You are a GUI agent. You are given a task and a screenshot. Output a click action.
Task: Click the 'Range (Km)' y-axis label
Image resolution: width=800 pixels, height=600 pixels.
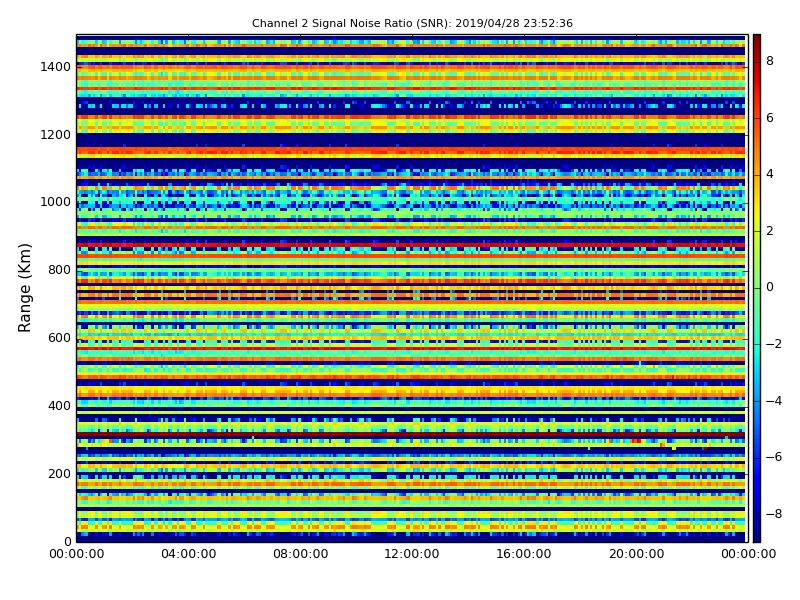coord(24,288)
